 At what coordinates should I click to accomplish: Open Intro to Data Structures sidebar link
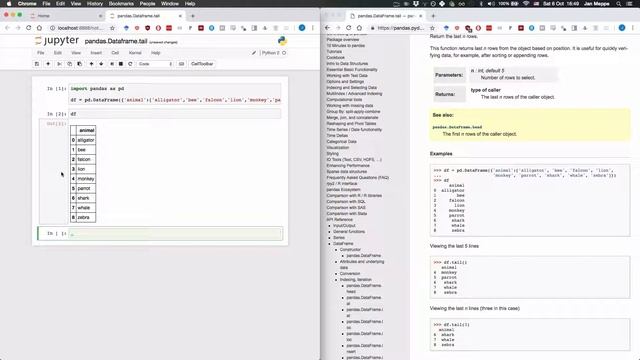pyautogui.click(x=347, y=64)
